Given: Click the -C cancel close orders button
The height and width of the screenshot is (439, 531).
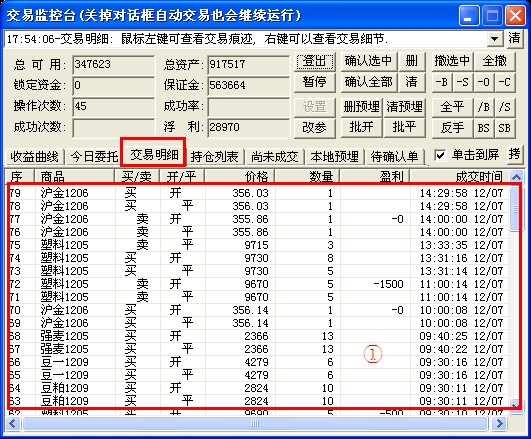Looking at the screenshot, I should click(505, 82).
